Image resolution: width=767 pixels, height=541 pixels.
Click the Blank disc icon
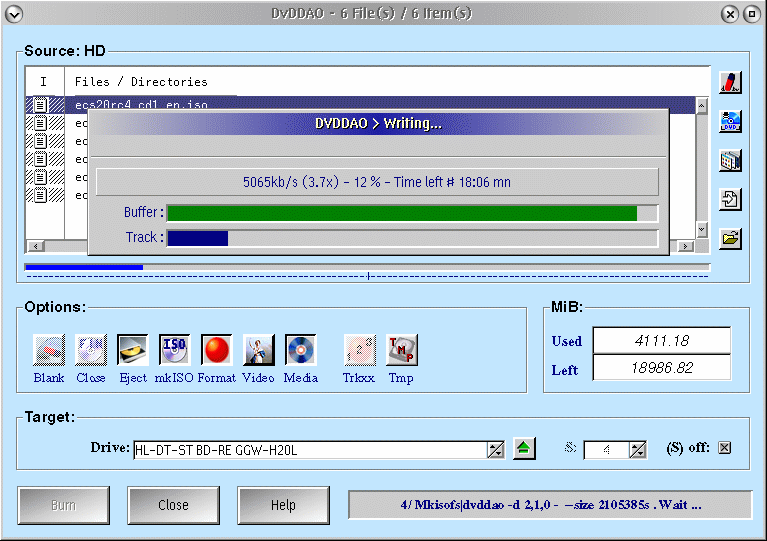(49, 350)
